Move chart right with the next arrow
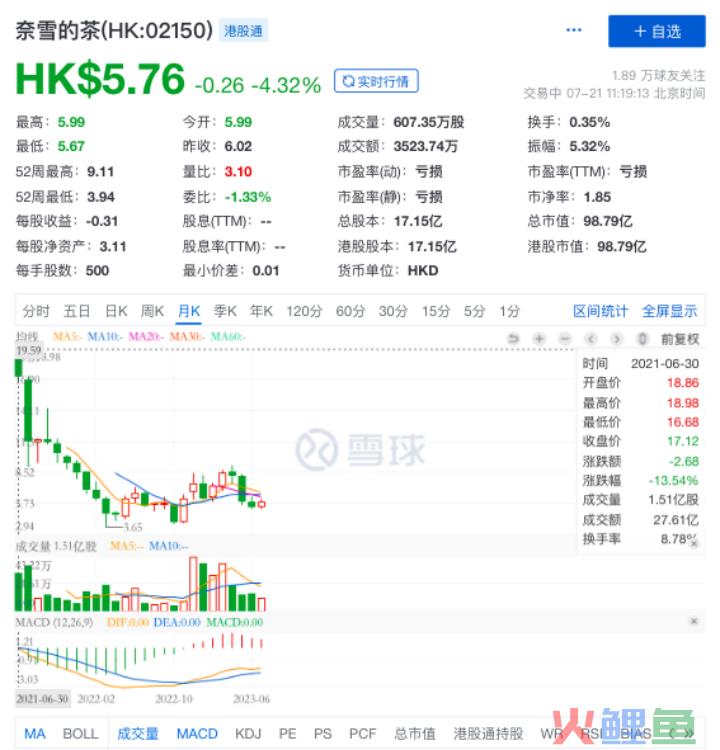720x750 pixels. point(617,339)
